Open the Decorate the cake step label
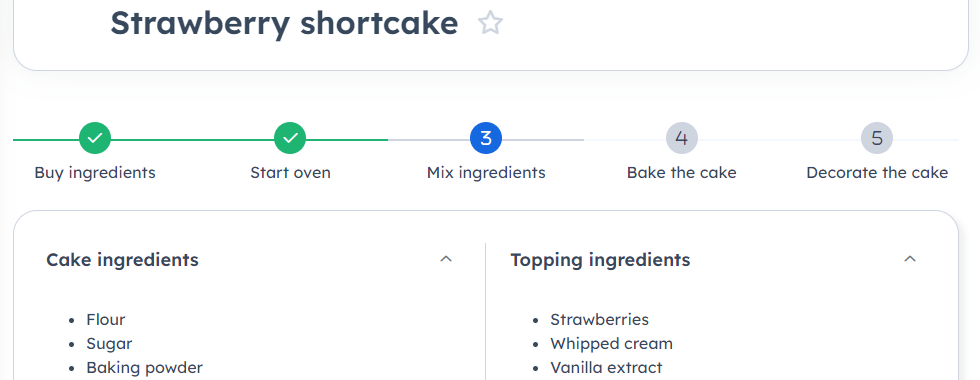The image size is (980, 380). point(877,172)
